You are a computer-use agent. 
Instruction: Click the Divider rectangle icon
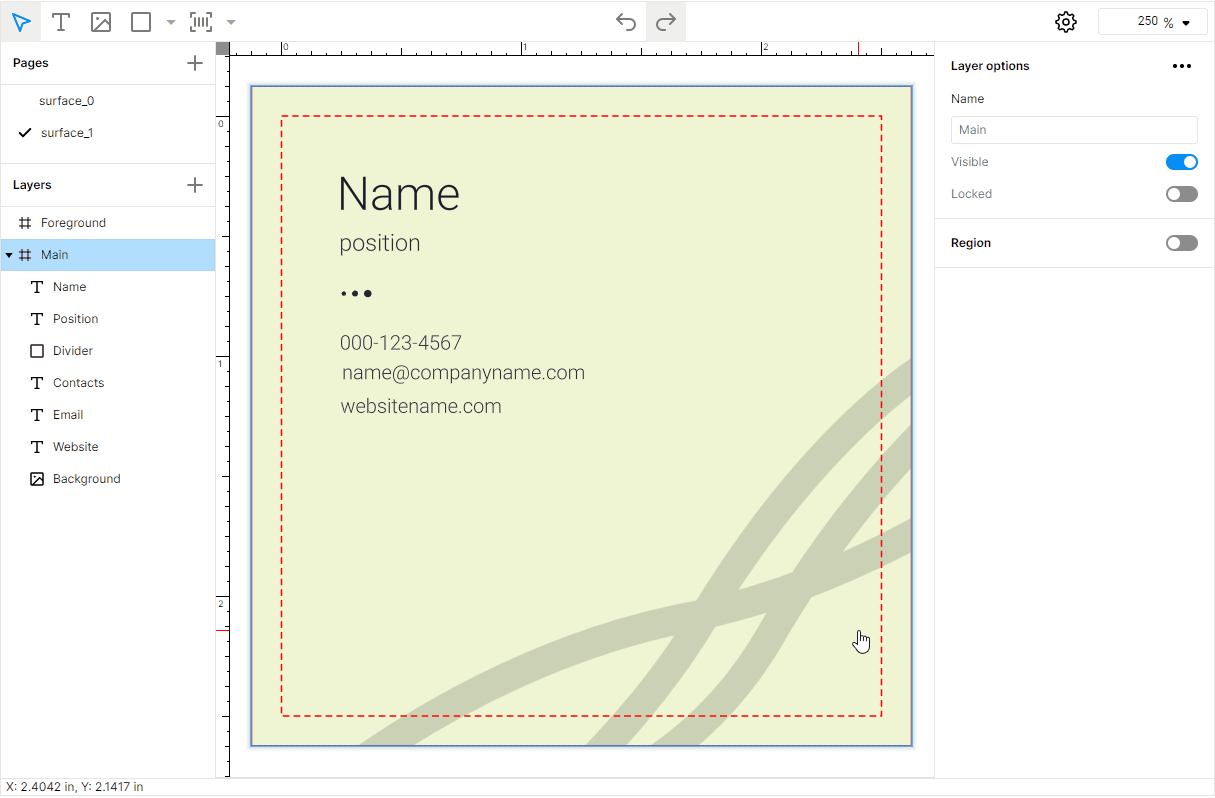pos(37,351)
